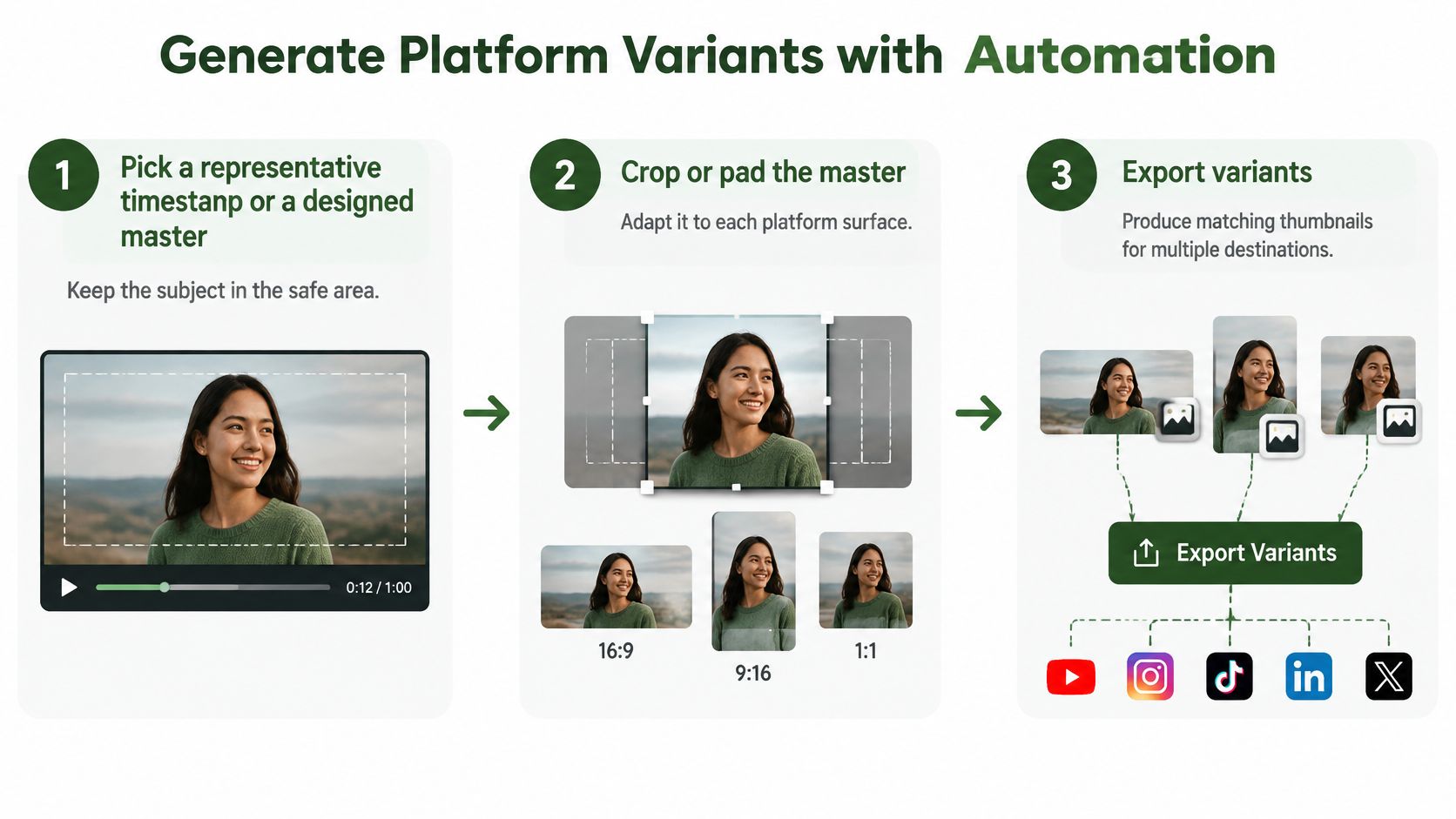Click the Instagram destination icon
Image resolution: width=1456 pixels, height=819 pixels.
tap(1149, 676)
